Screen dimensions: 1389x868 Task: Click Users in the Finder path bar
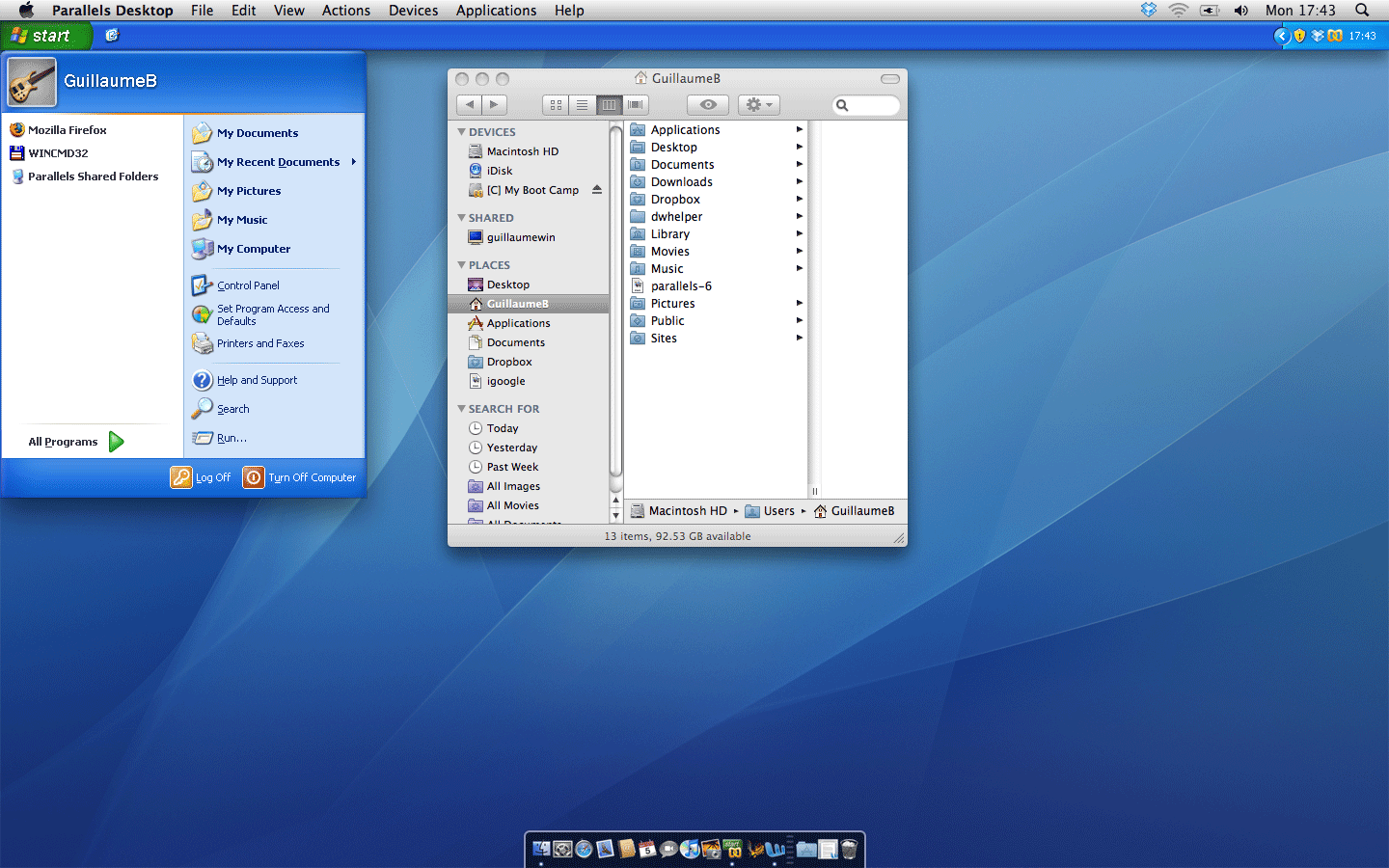coord(770,511)
